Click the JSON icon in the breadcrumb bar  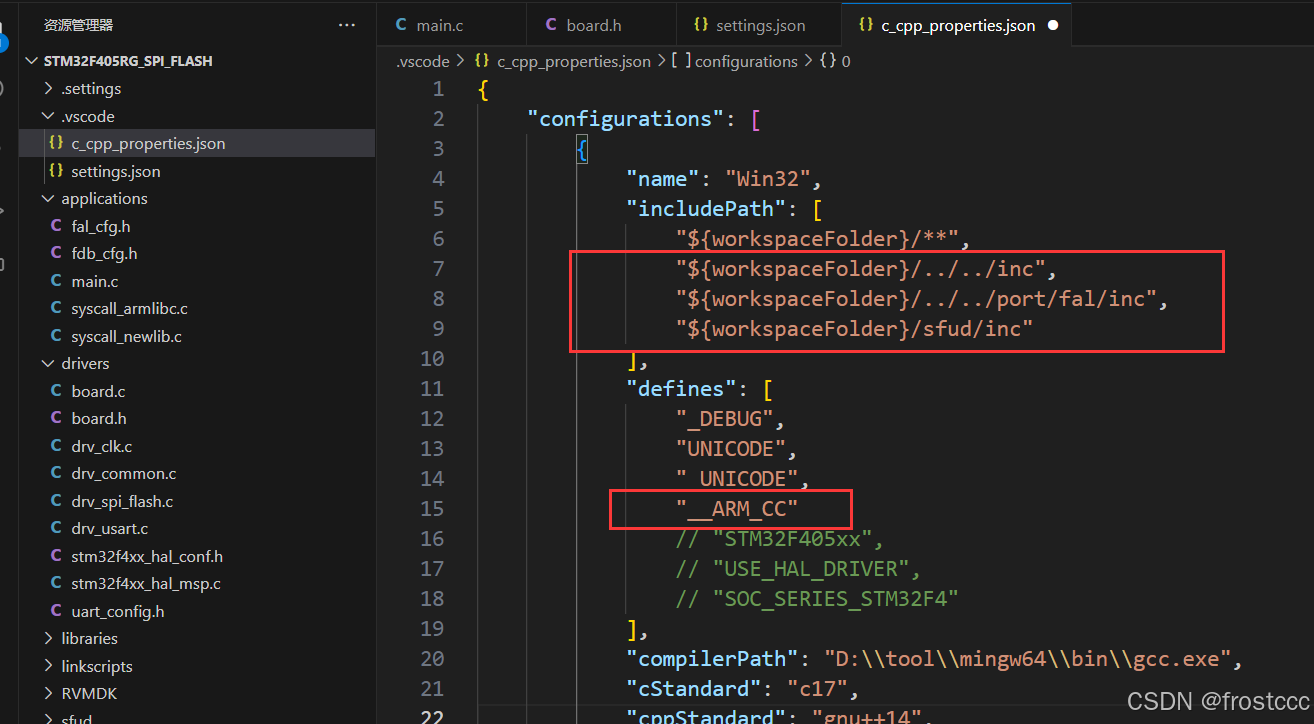click(481, 61)
